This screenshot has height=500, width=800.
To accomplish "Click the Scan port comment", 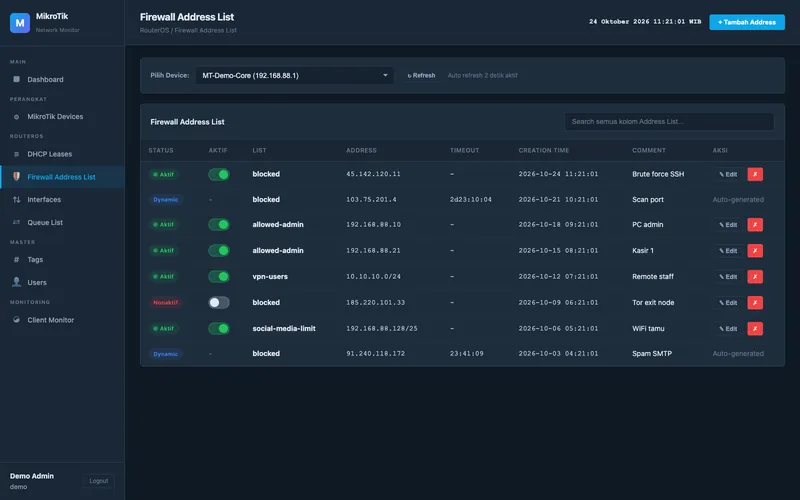I will tap(647, 199).
